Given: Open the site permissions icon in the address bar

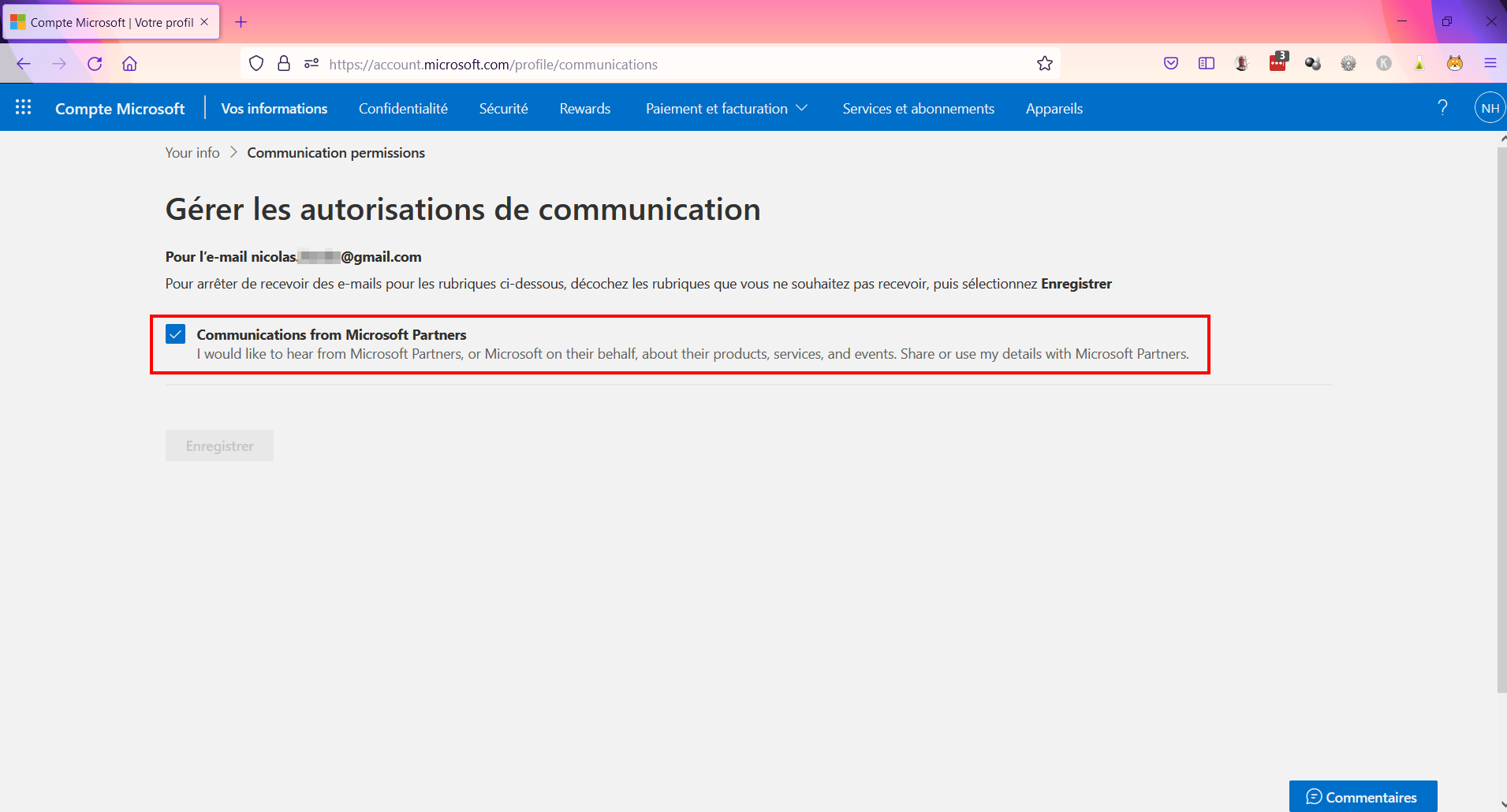Looking at the screenshot, I should pos(311,64).
